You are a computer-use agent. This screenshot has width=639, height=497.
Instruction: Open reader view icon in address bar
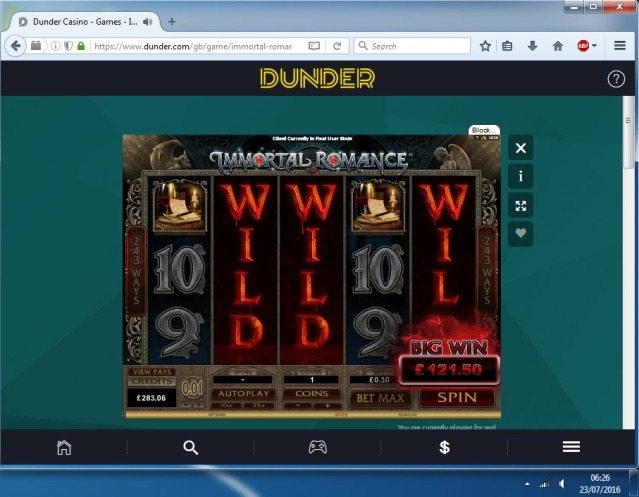(x=314, y=46)
